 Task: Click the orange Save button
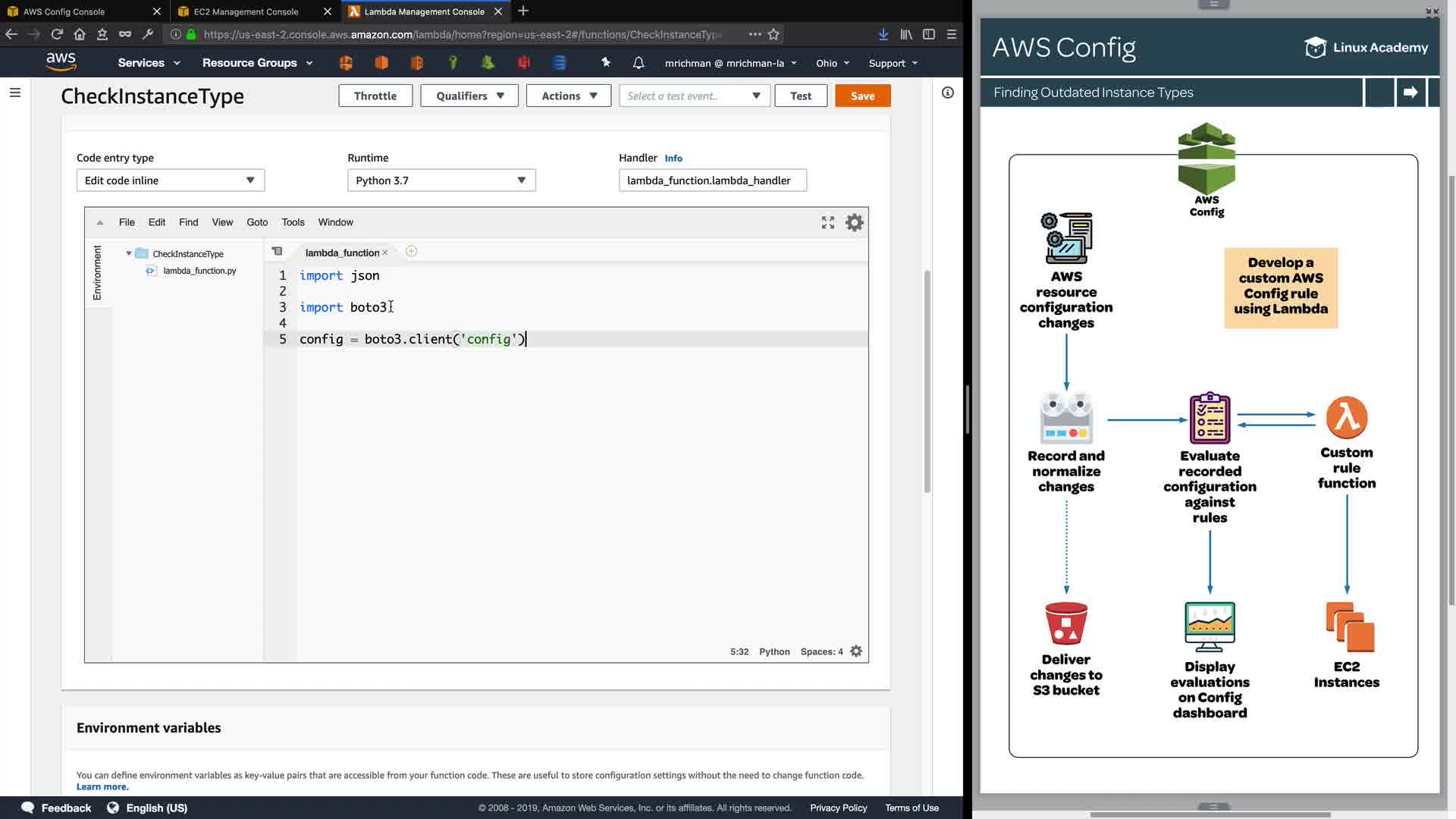(x=862, y=96)
